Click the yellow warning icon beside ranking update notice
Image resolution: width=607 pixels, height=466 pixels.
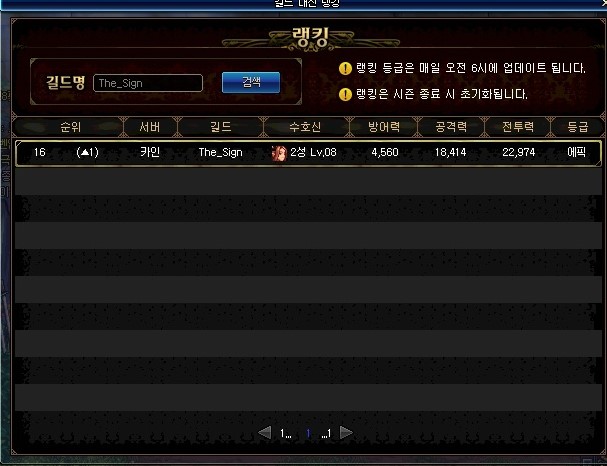345,69
